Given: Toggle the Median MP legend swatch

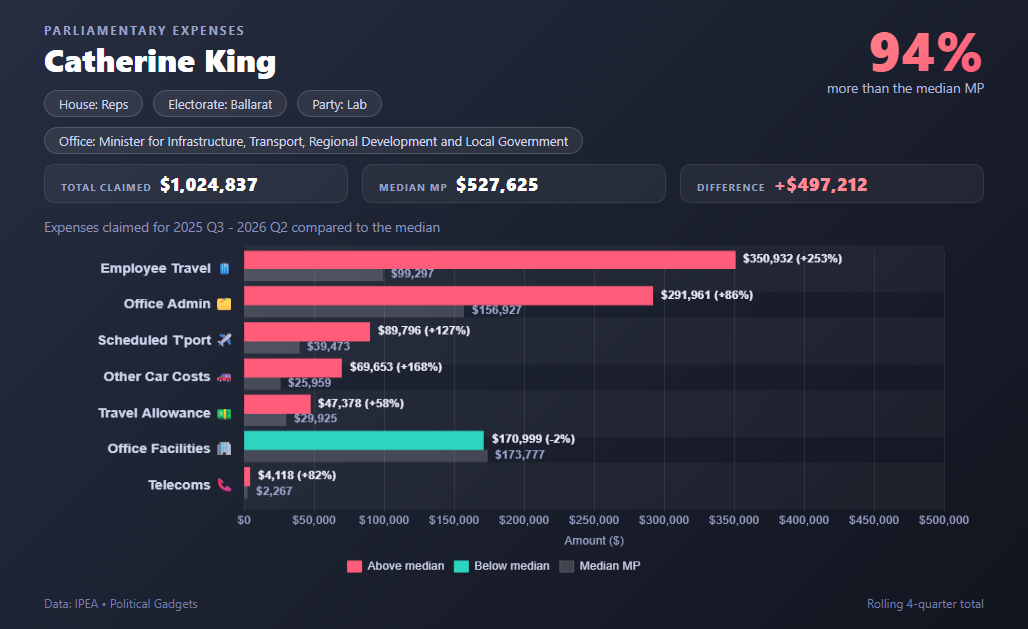Looking at the screenshot, I should point(566,567).
